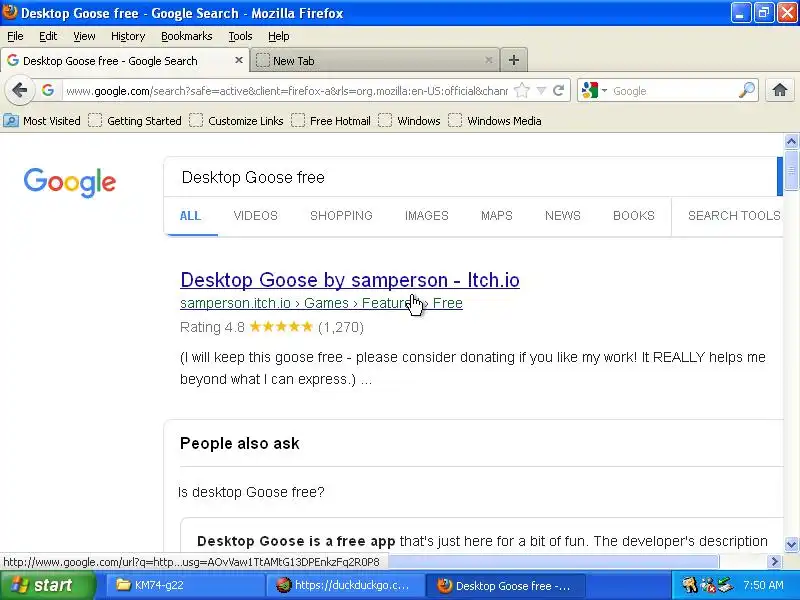Open the Bookmarks menu

pyautogui.click(x=186, y=36)
